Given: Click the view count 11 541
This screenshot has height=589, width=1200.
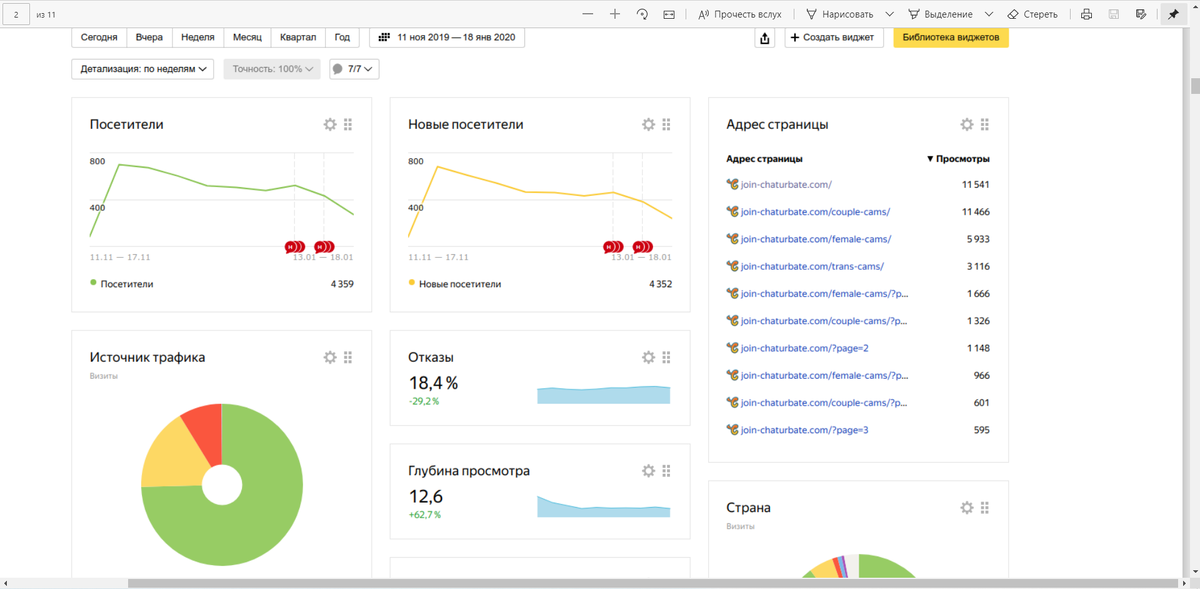Looking at the screenshot, I should [976, 185].
